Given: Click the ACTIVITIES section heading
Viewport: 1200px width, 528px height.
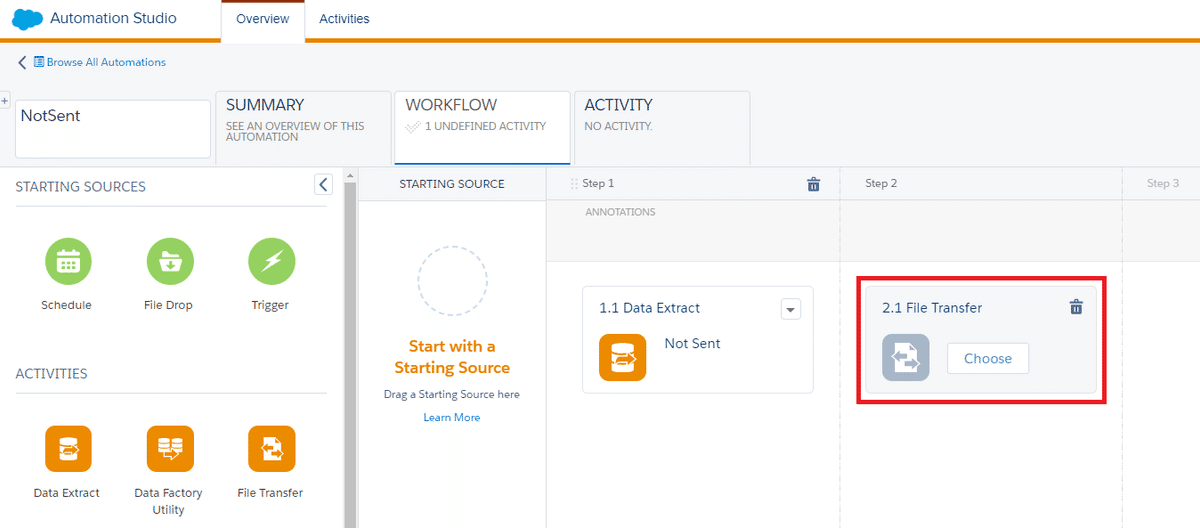Looking at the screenshot, I should 51,374.
